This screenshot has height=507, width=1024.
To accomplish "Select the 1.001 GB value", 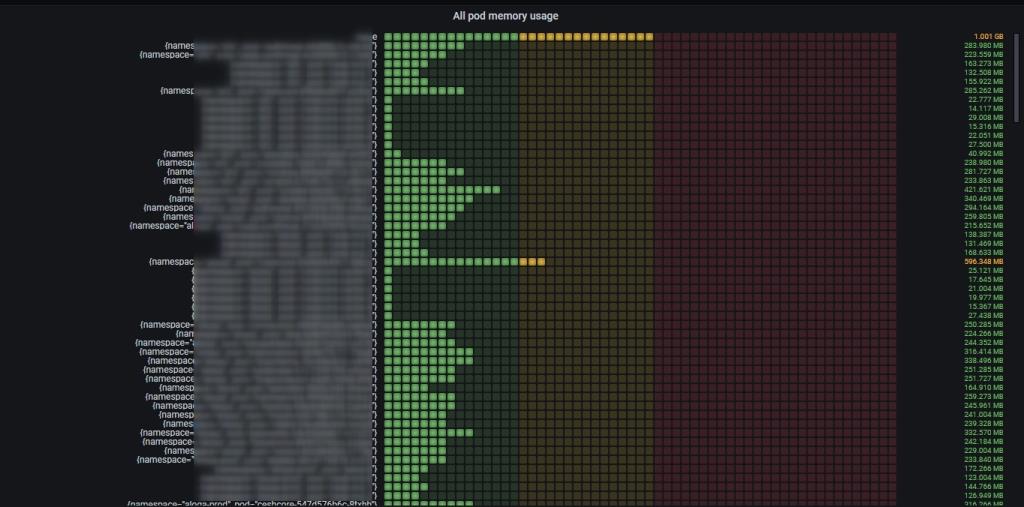I will pos(988,37).
